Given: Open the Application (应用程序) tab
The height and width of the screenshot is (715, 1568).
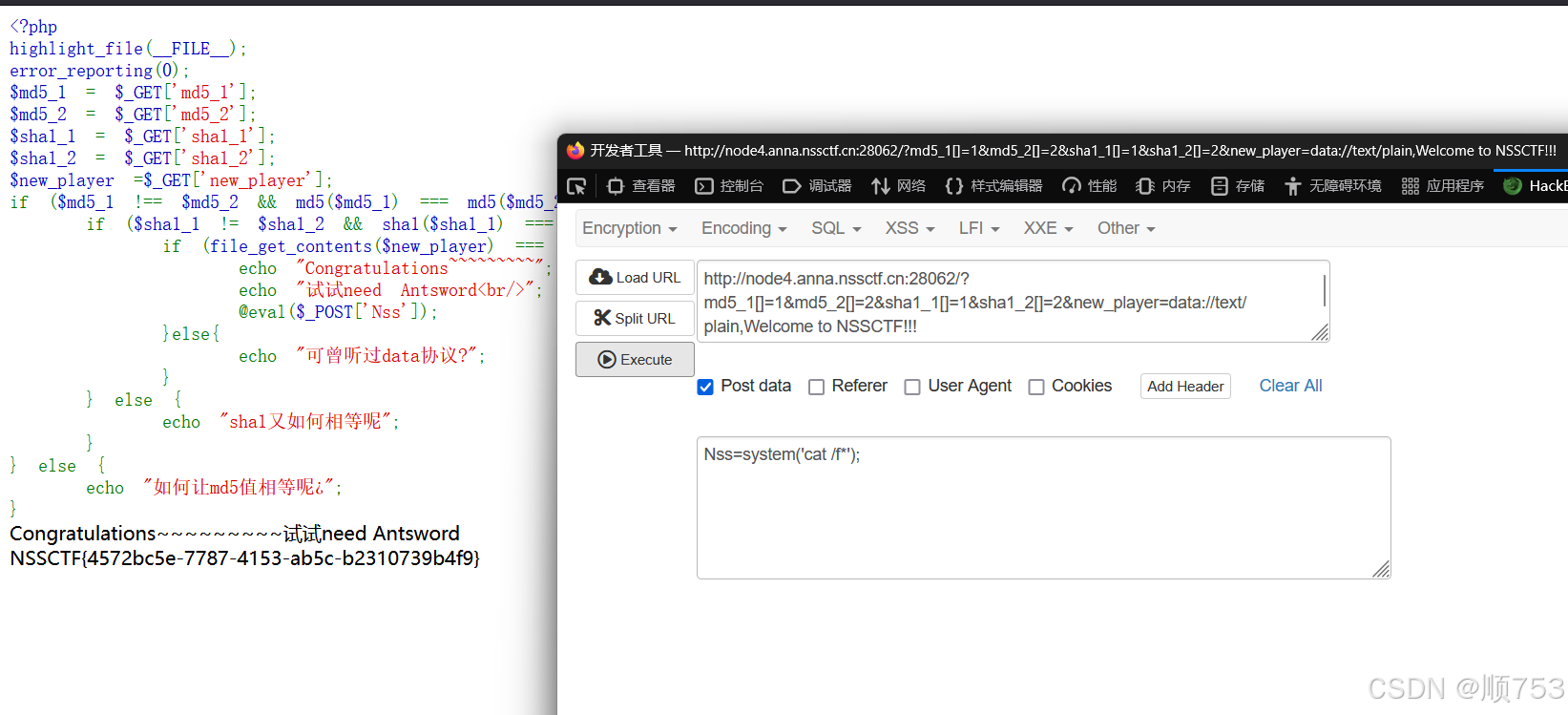Looking at the screenshot, I should coord(1443,186).
